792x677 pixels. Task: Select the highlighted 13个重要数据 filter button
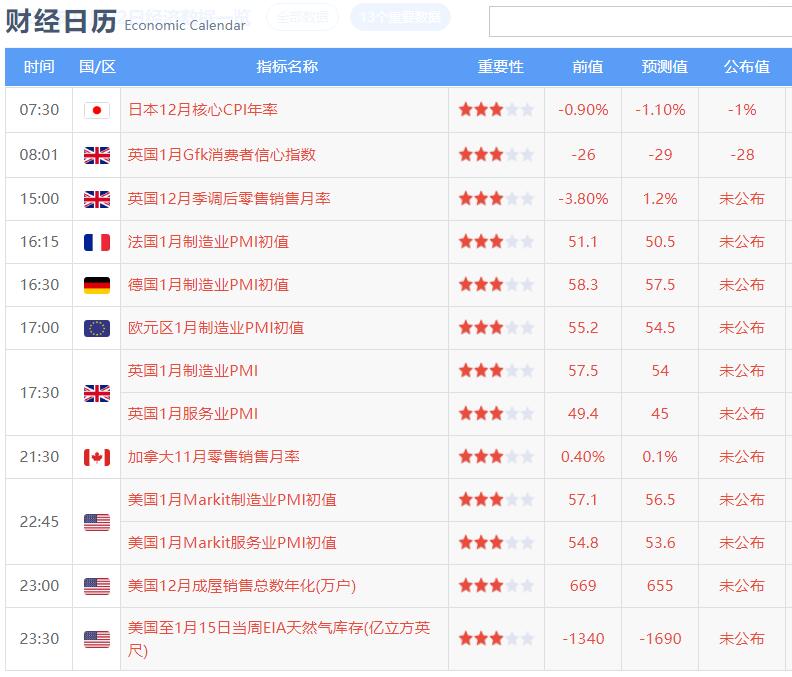(400, 17)
